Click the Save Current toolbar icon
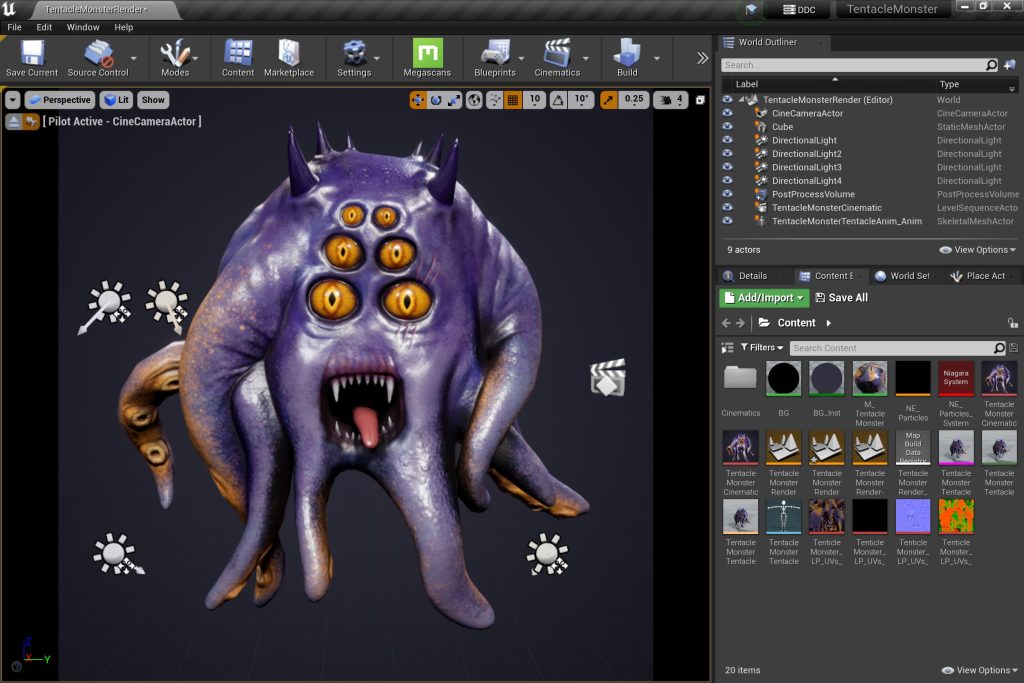 point(32,58)
